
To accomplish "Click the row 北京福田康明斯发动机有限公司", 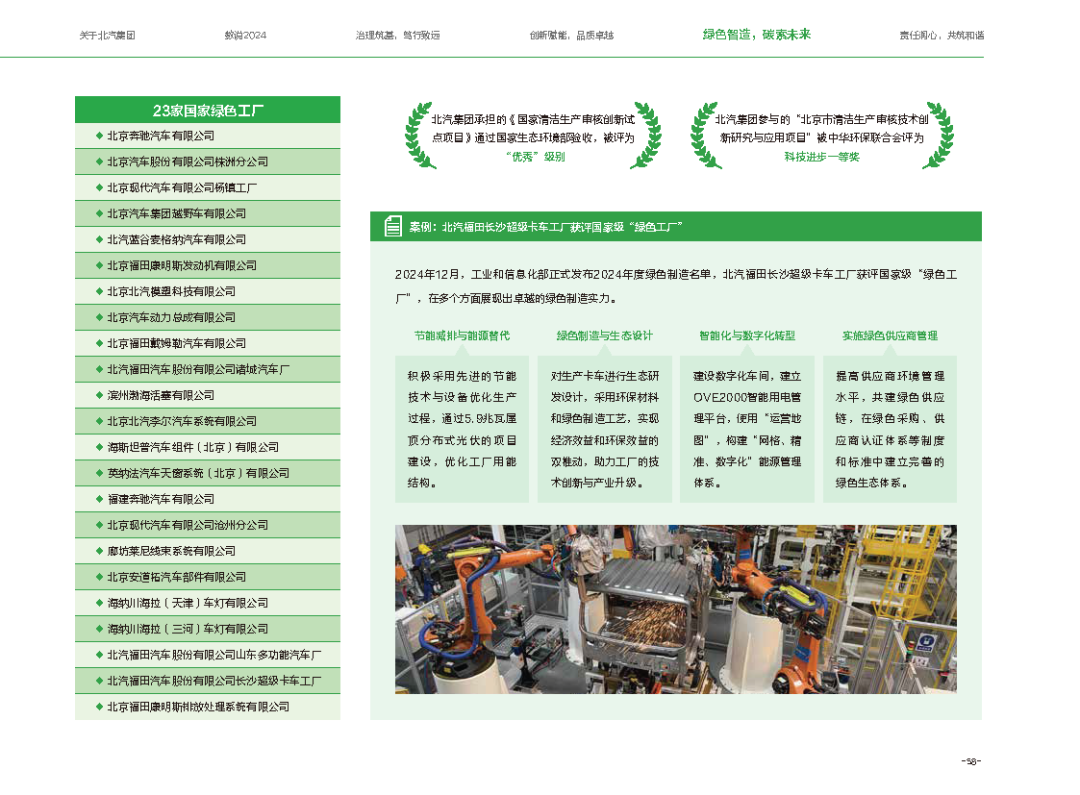I will coord(207,265).
